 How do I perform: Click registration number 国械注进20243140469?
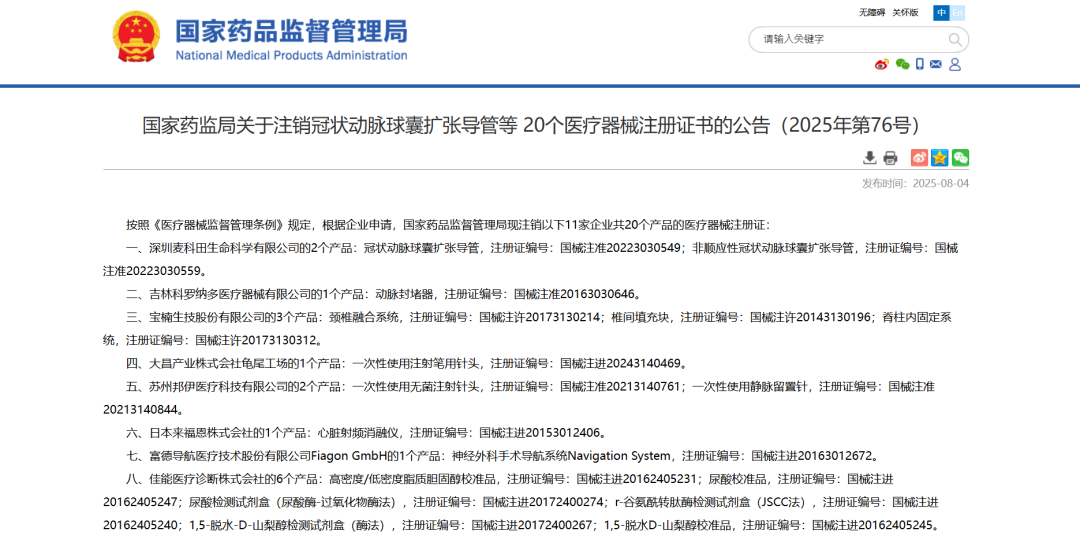click(x=621, y=363)
